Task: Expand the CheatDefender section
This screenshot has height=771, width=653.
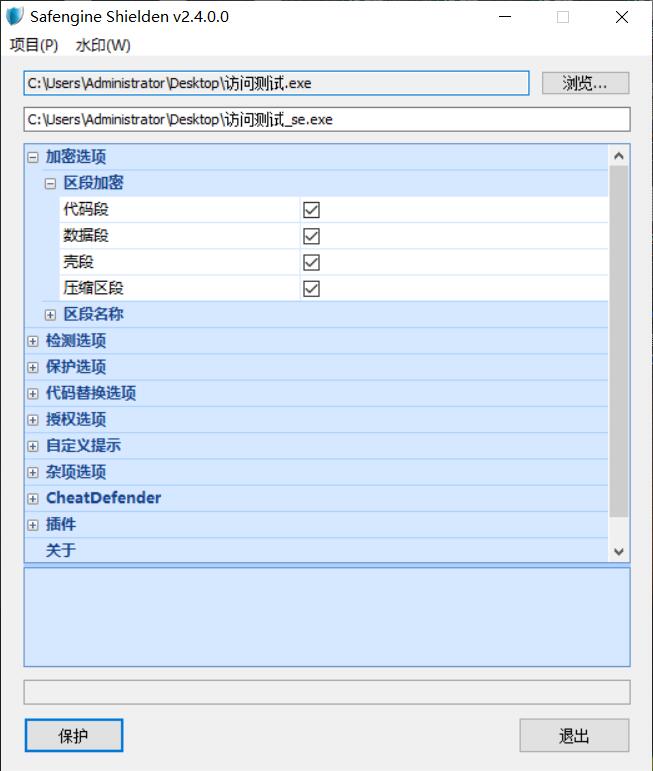Action: (33, 499)
